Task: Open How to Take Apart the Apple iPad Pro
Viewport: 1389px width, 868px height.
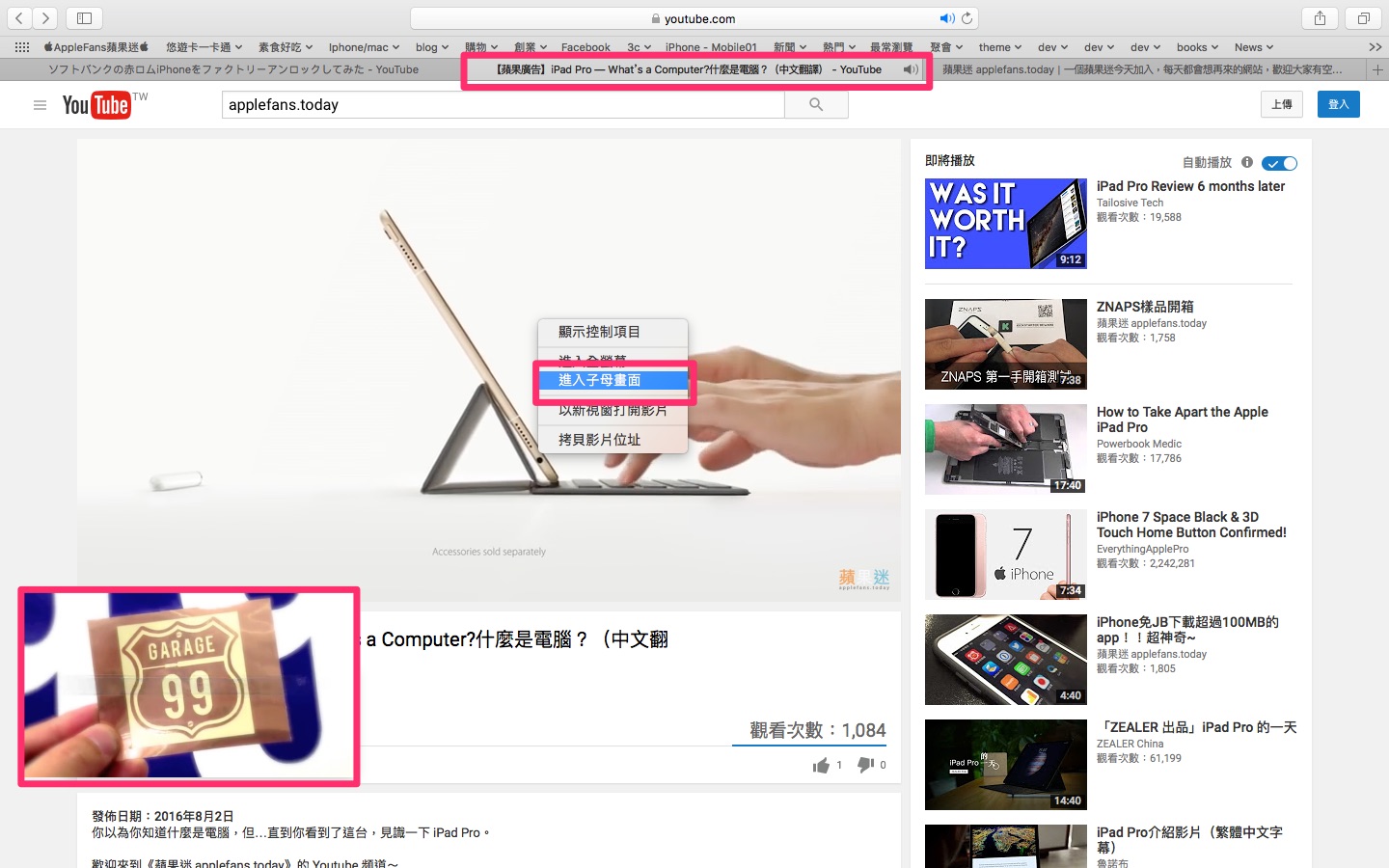Action: point(1183,420)
